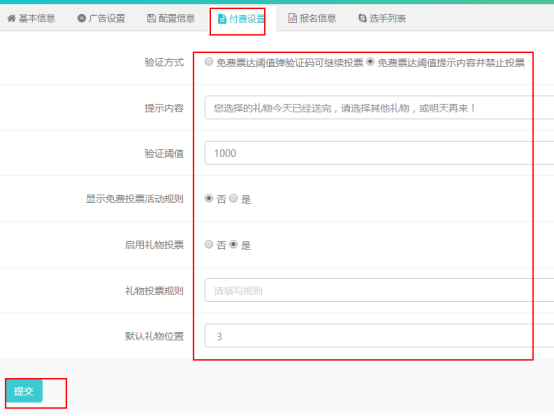Click the document icon beside 付费设置
This screenshot has height=416, width=554.
tap(222, 19)
